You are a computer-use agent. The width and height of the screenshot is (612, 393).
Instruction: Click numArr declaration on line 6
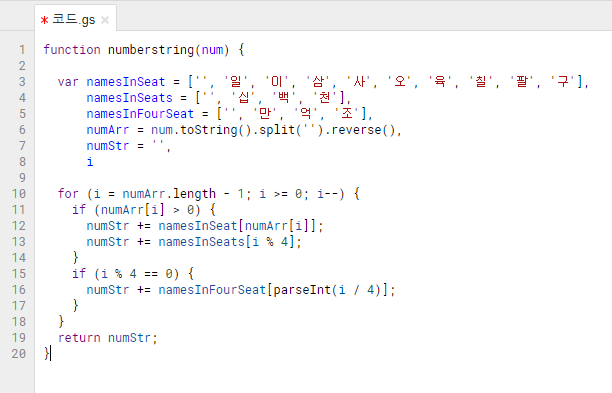(x=108, y=130)
